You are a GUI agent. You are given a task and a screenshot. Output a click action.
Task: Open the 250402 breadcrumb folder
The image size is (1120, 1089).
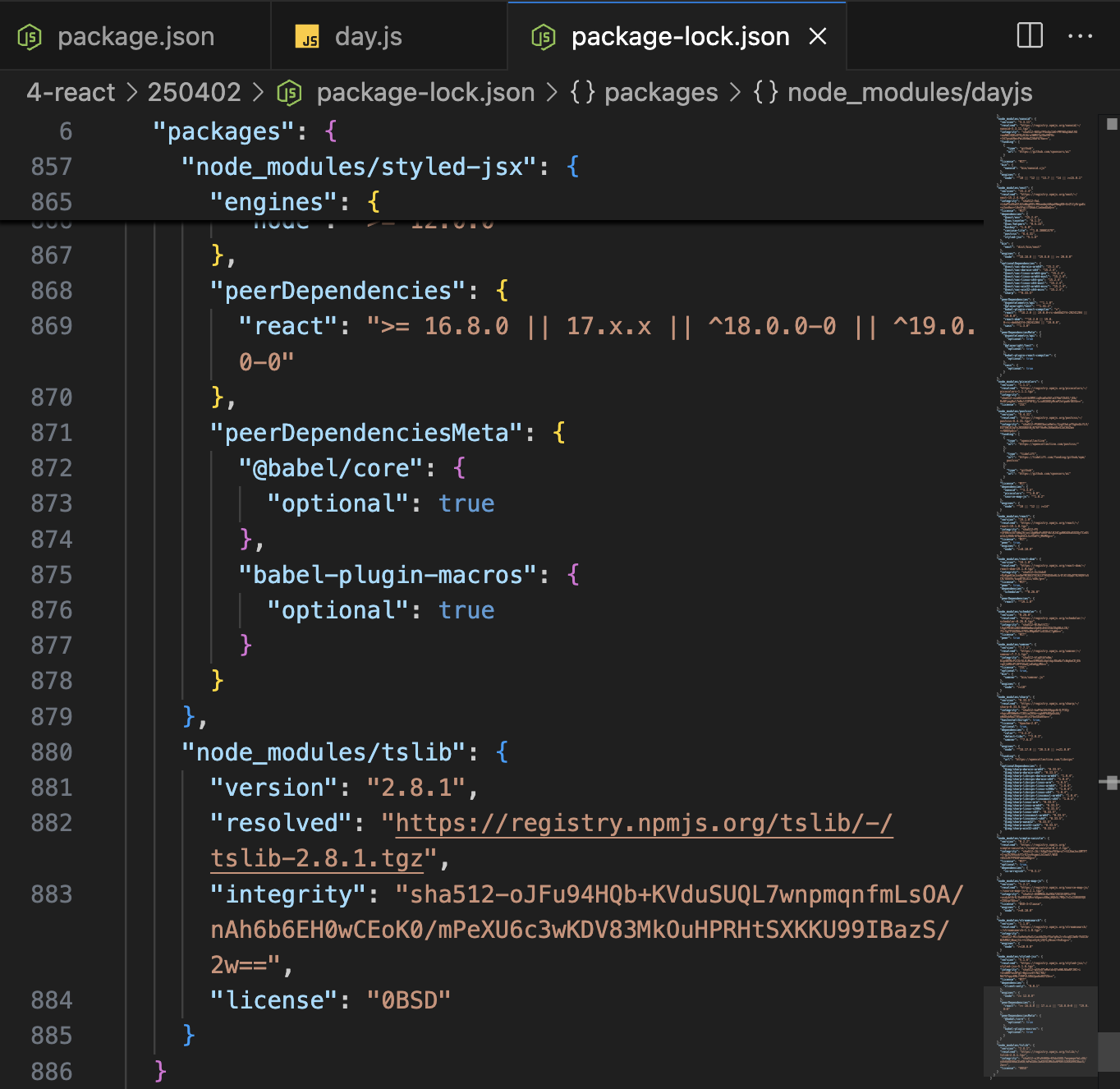click(194, 92)
